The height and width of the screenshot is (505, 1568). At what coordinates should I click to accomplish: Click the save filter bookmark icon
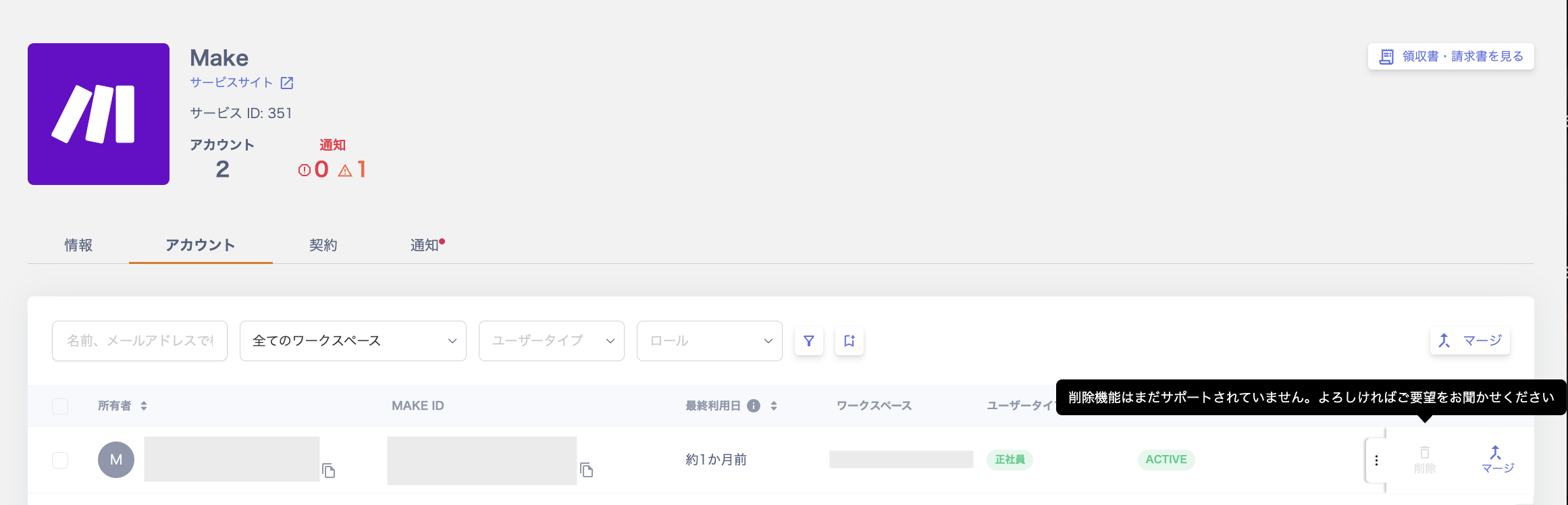[x=850, y=341]
